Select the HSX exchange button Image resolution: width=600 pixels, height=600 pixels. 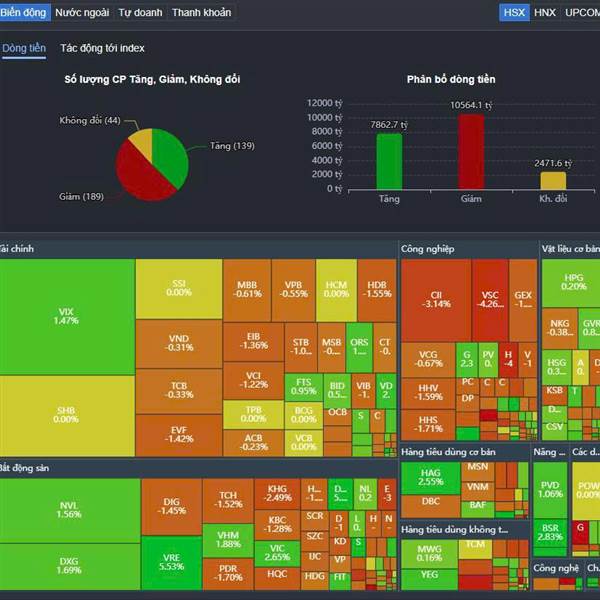514,13
